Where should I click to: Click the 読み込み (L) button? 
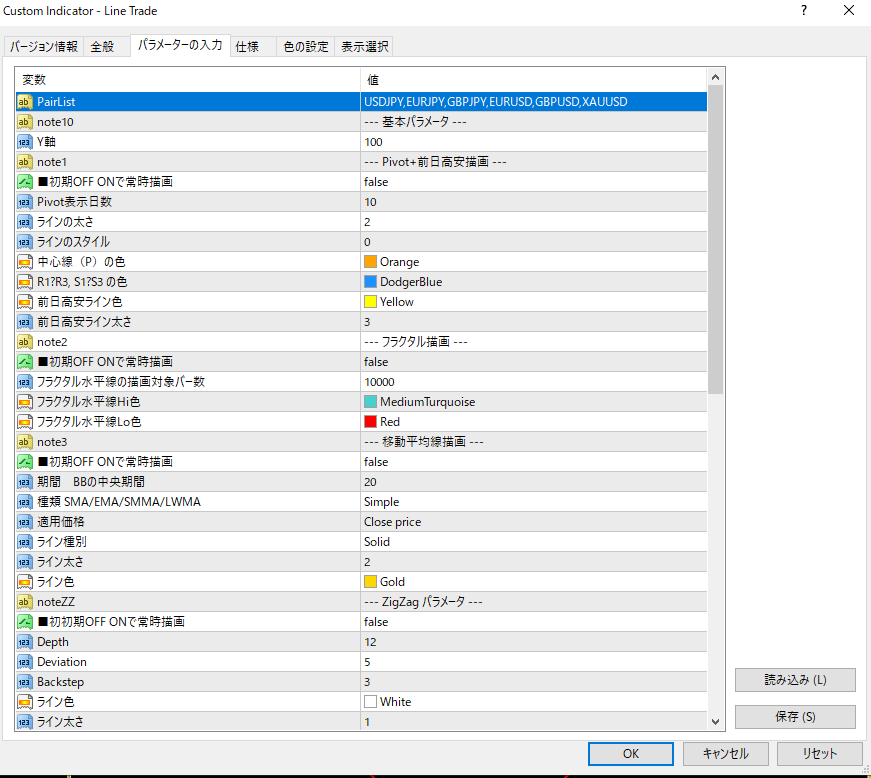tap(795, 680)
